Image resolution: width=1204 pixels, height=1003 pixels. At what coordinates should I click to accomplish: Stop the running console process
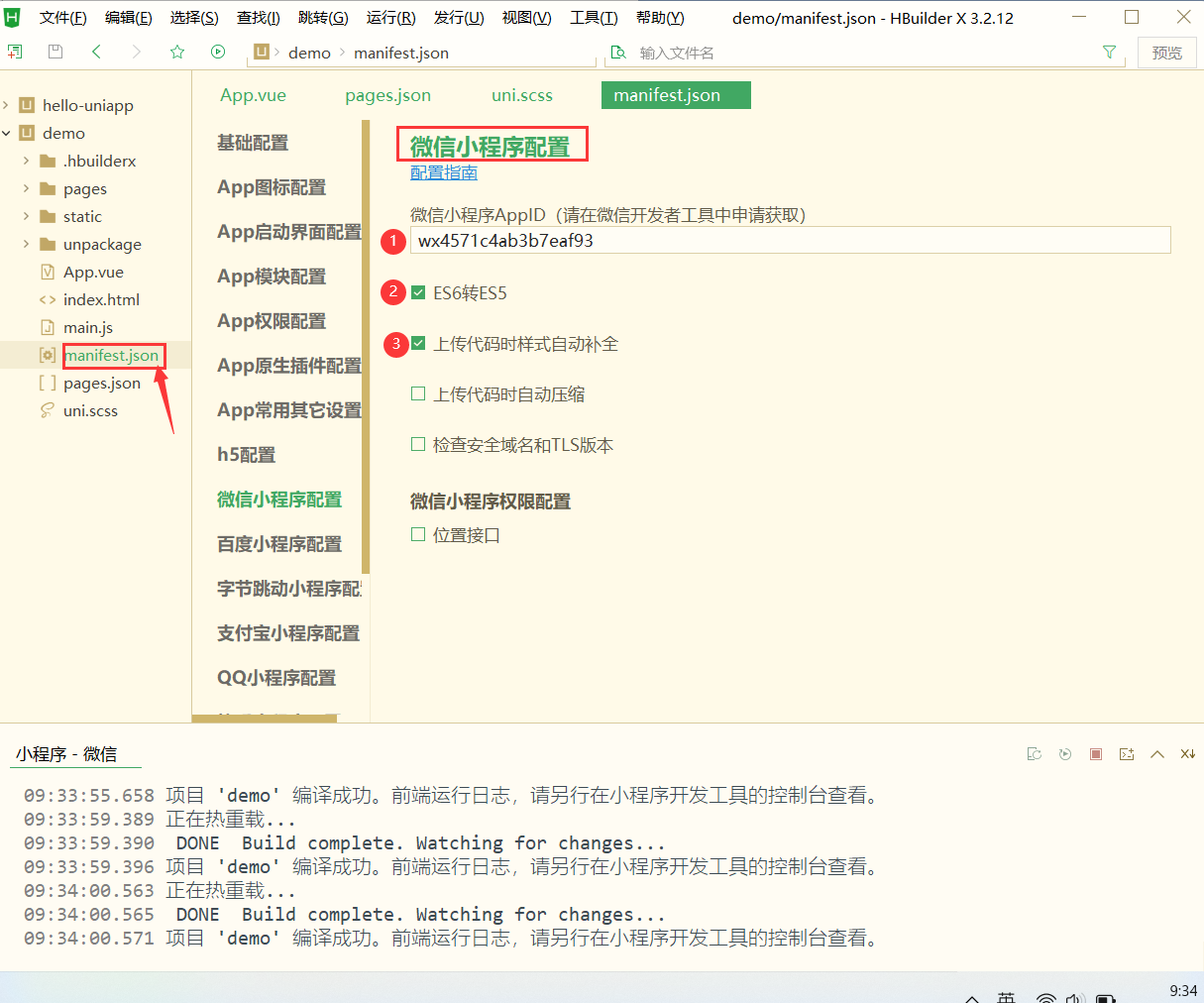click(1096, 754)
